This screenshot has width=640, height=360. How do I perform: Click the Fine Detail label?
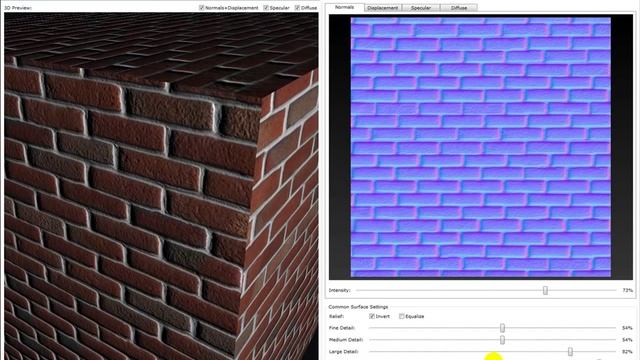click(342, 328)
